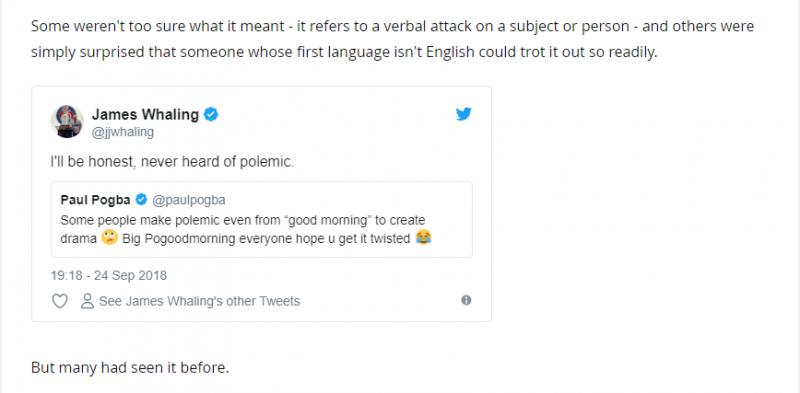Click the tweet info circle icon

click(x=466, y=300)
